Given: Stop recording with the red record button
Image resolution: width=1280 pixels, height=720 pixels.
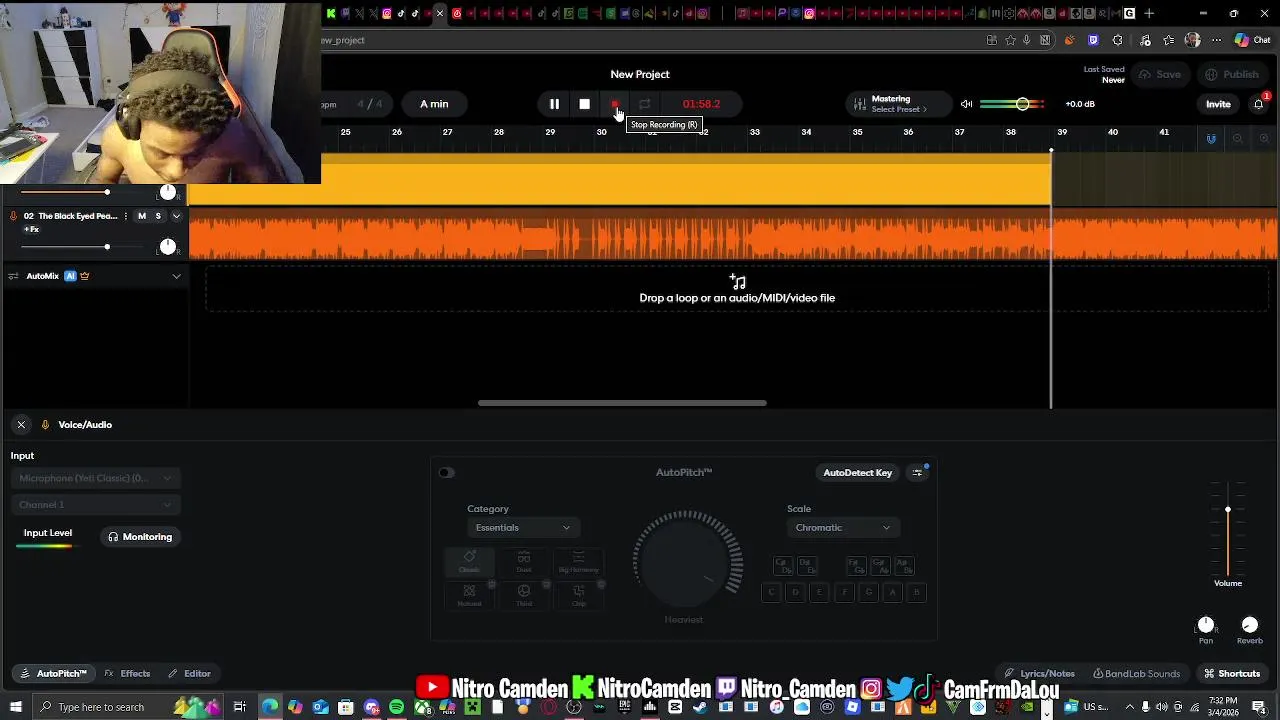Looking at the screenshot, I should (x=615, y=104).
